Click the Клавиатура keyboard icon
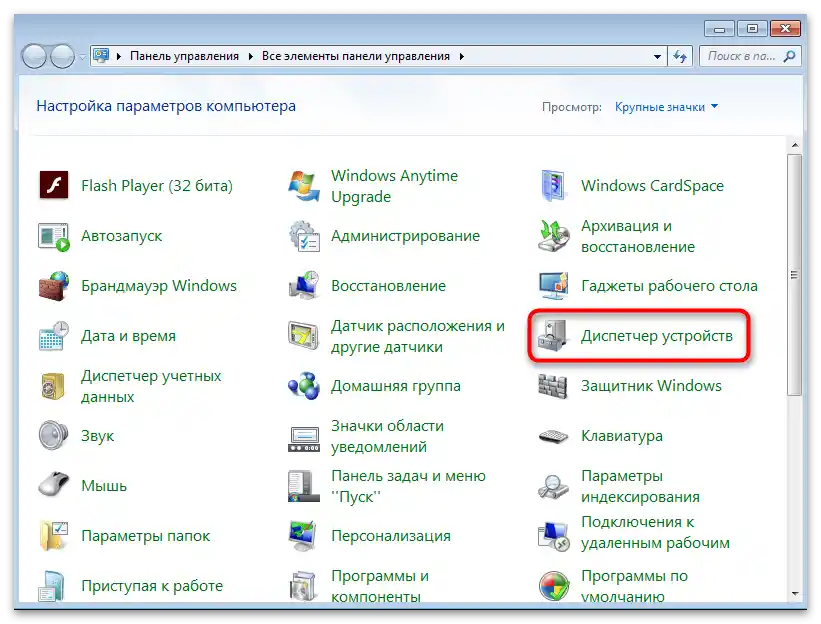 point(554,436)
